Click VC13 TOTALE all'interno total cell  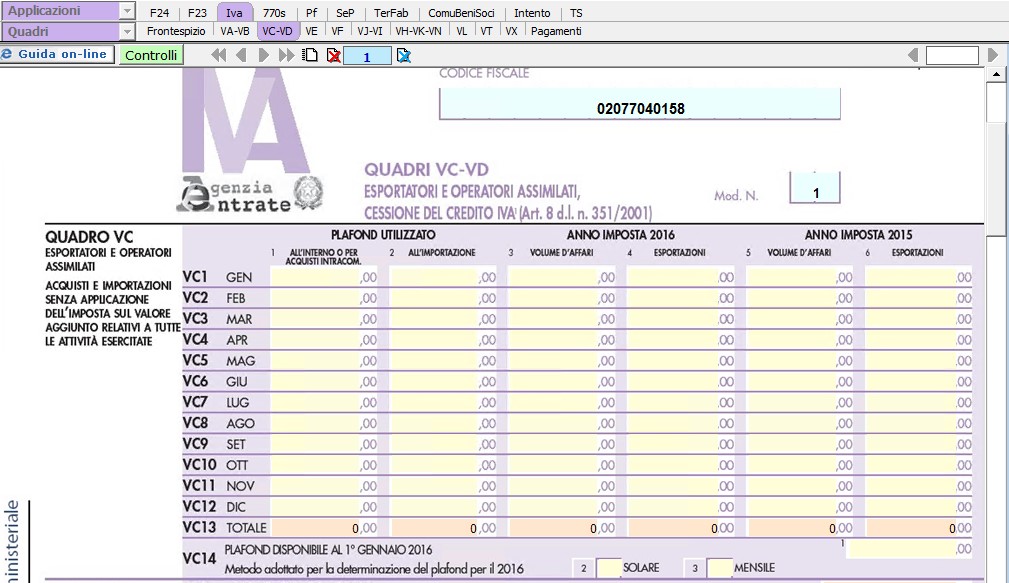324,528
